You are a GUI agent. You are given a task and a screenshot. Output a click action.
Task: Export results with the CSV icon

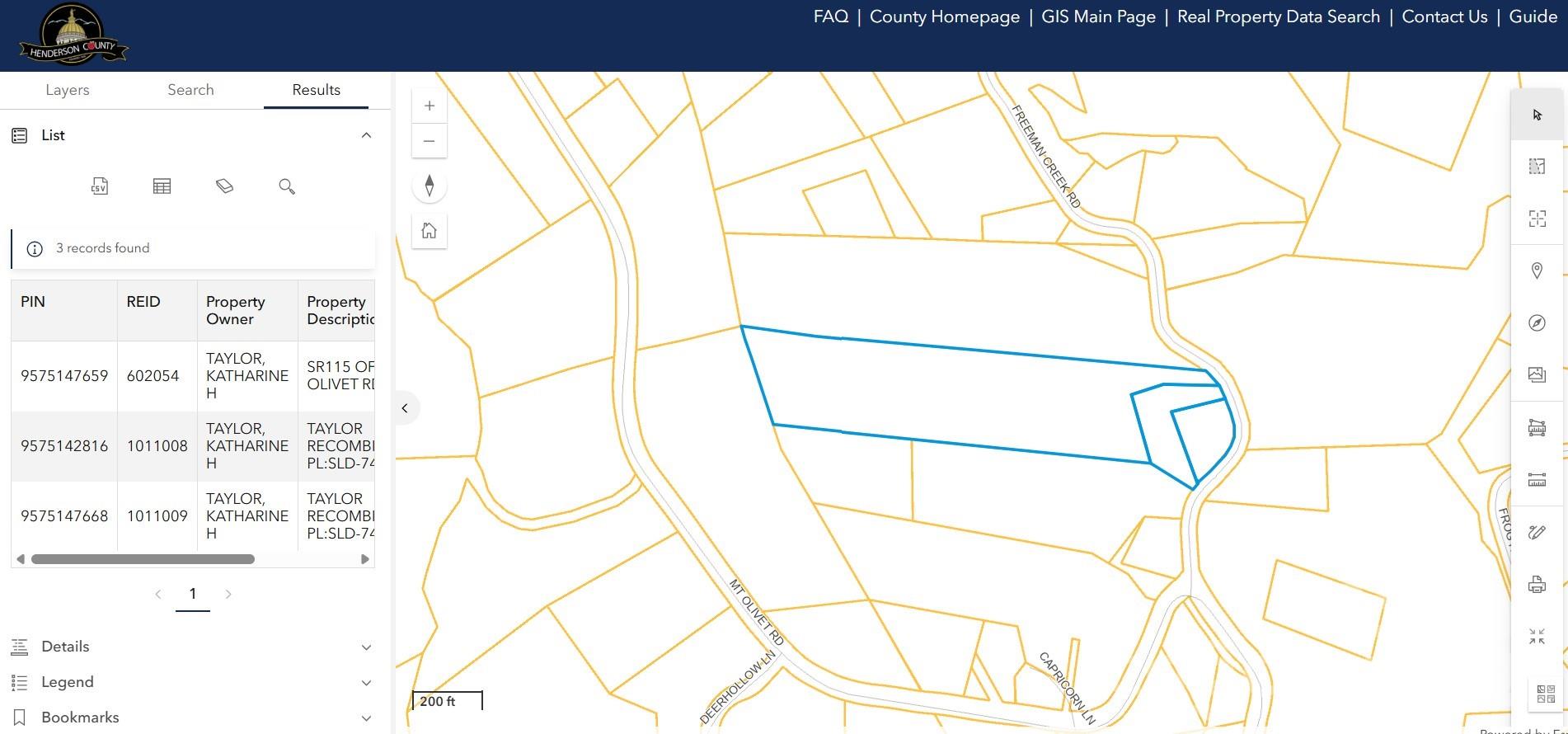click(100, 186)
